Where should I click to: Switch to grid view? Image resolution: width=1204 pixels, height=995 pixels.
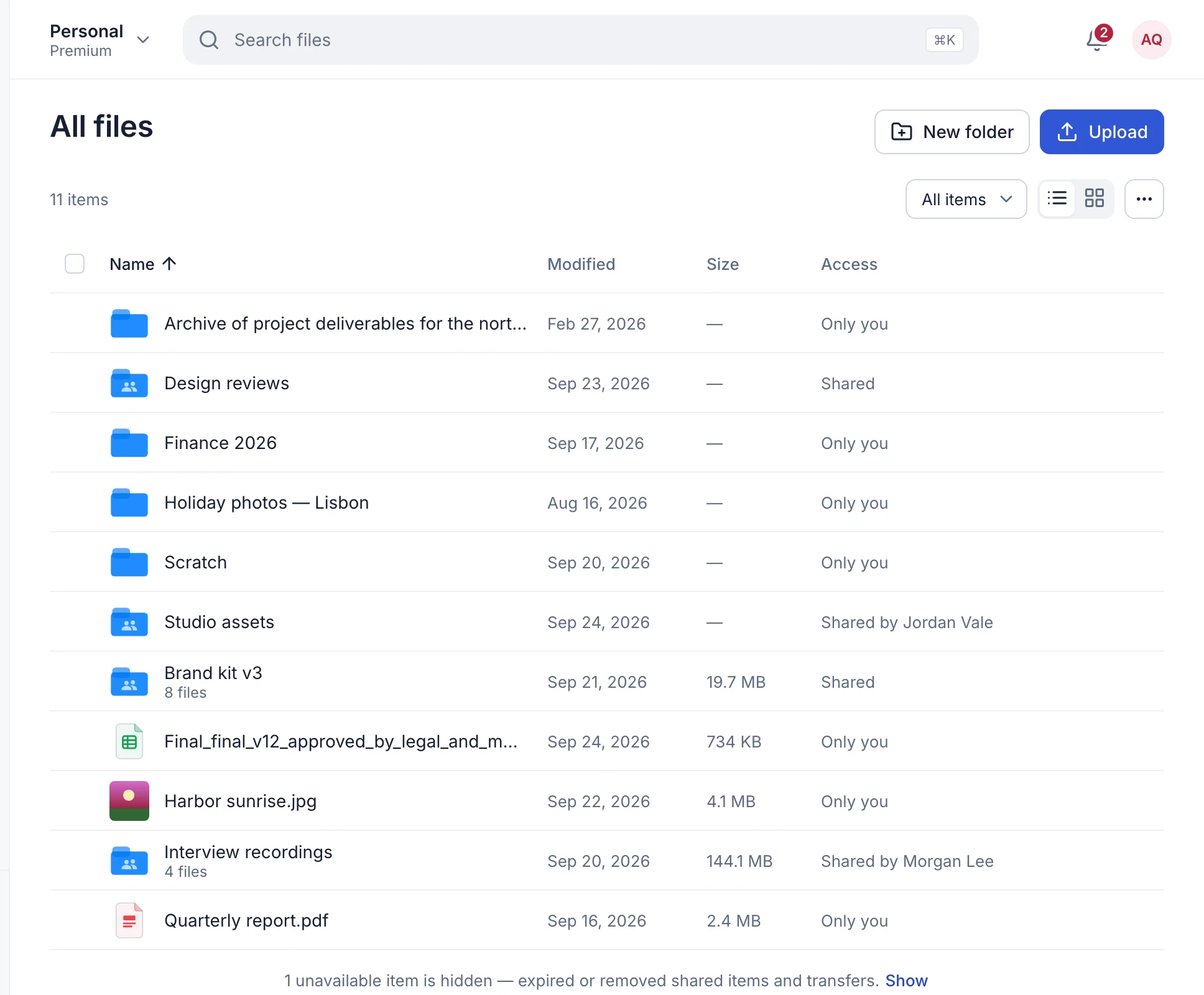point(1094,199)
